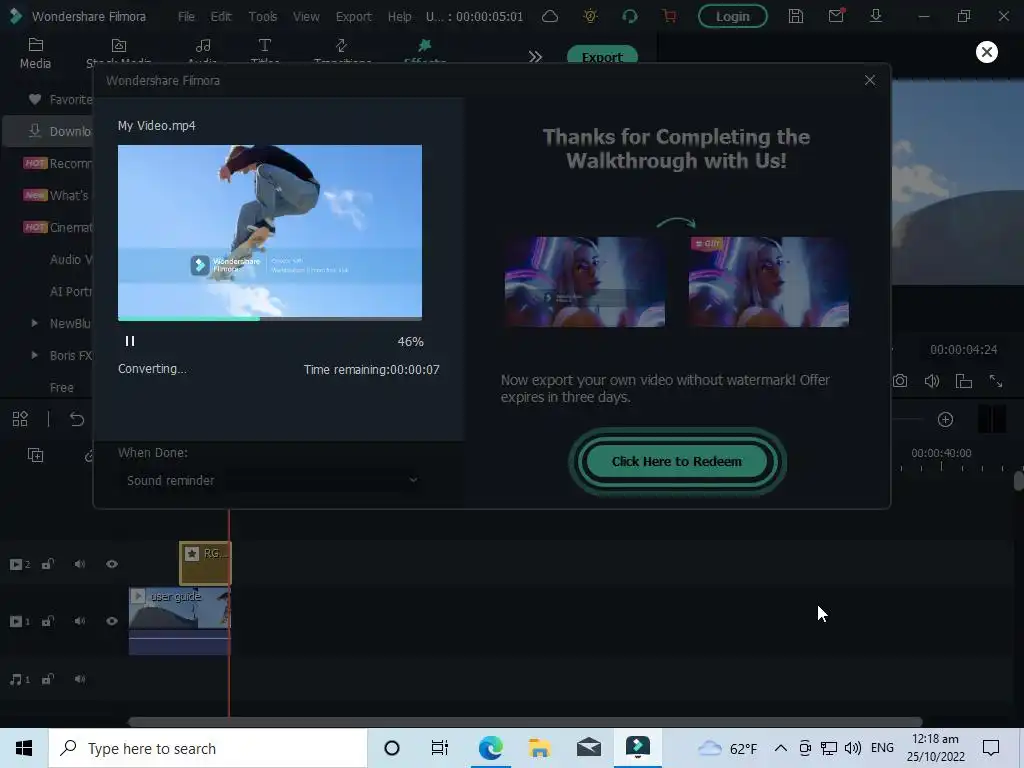Switch to the Transitions tab
The height and width of the screenshot is (768, 1024).
coord(342,52)
